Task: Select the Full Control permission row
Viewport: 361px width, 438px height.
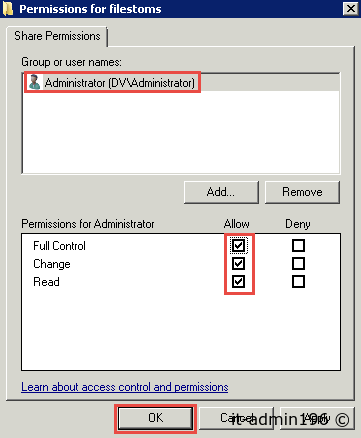Action: point(181,246)
